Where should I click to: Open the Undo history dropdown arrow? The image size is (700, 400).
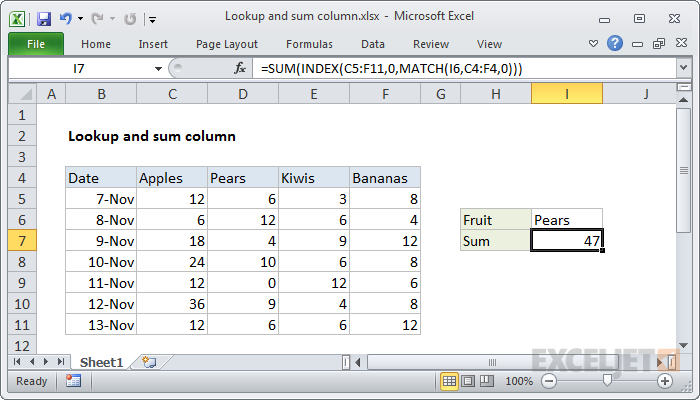[x=80, y=19]
